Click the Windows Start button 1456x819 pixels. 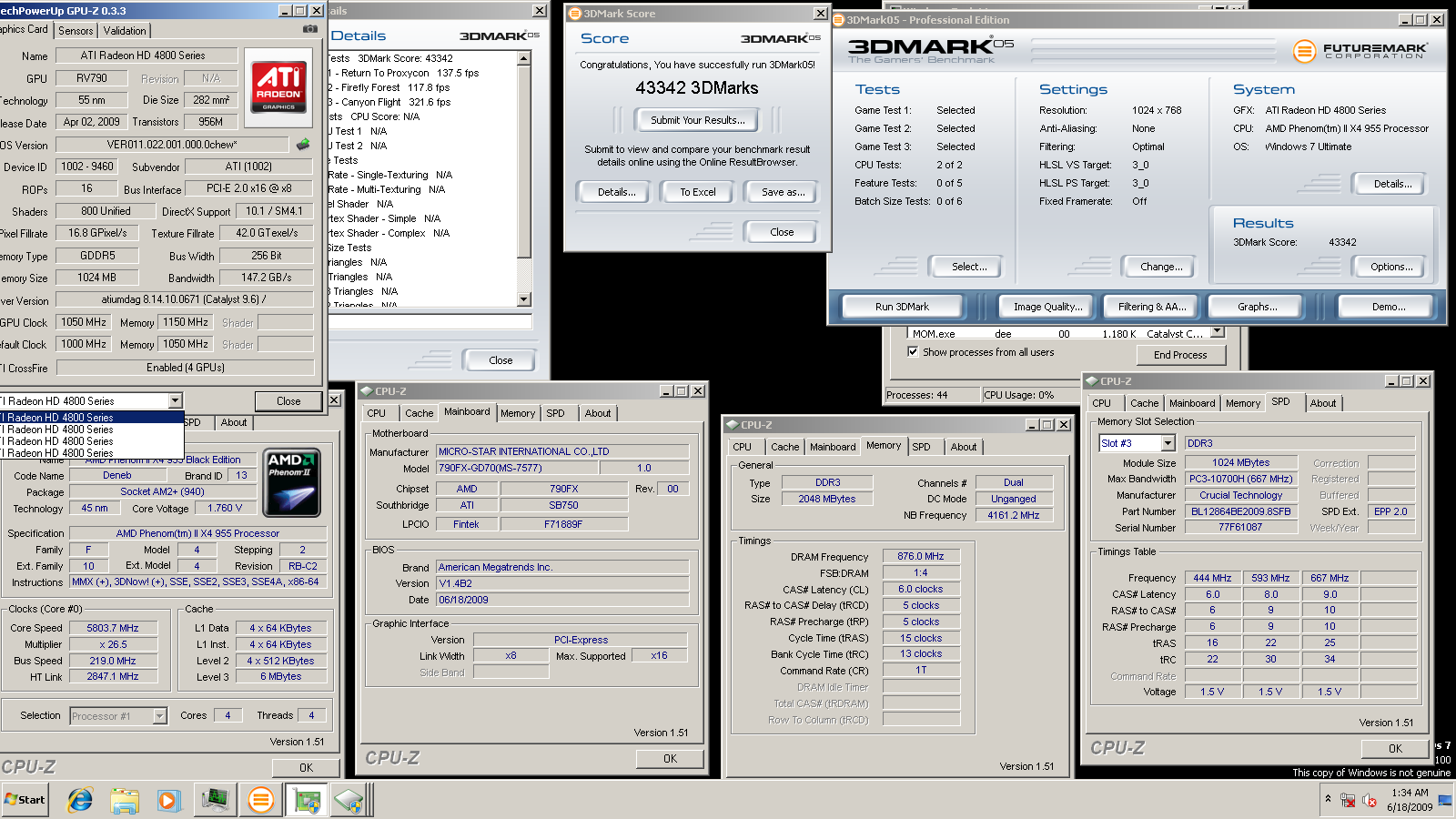coord(25,800)
